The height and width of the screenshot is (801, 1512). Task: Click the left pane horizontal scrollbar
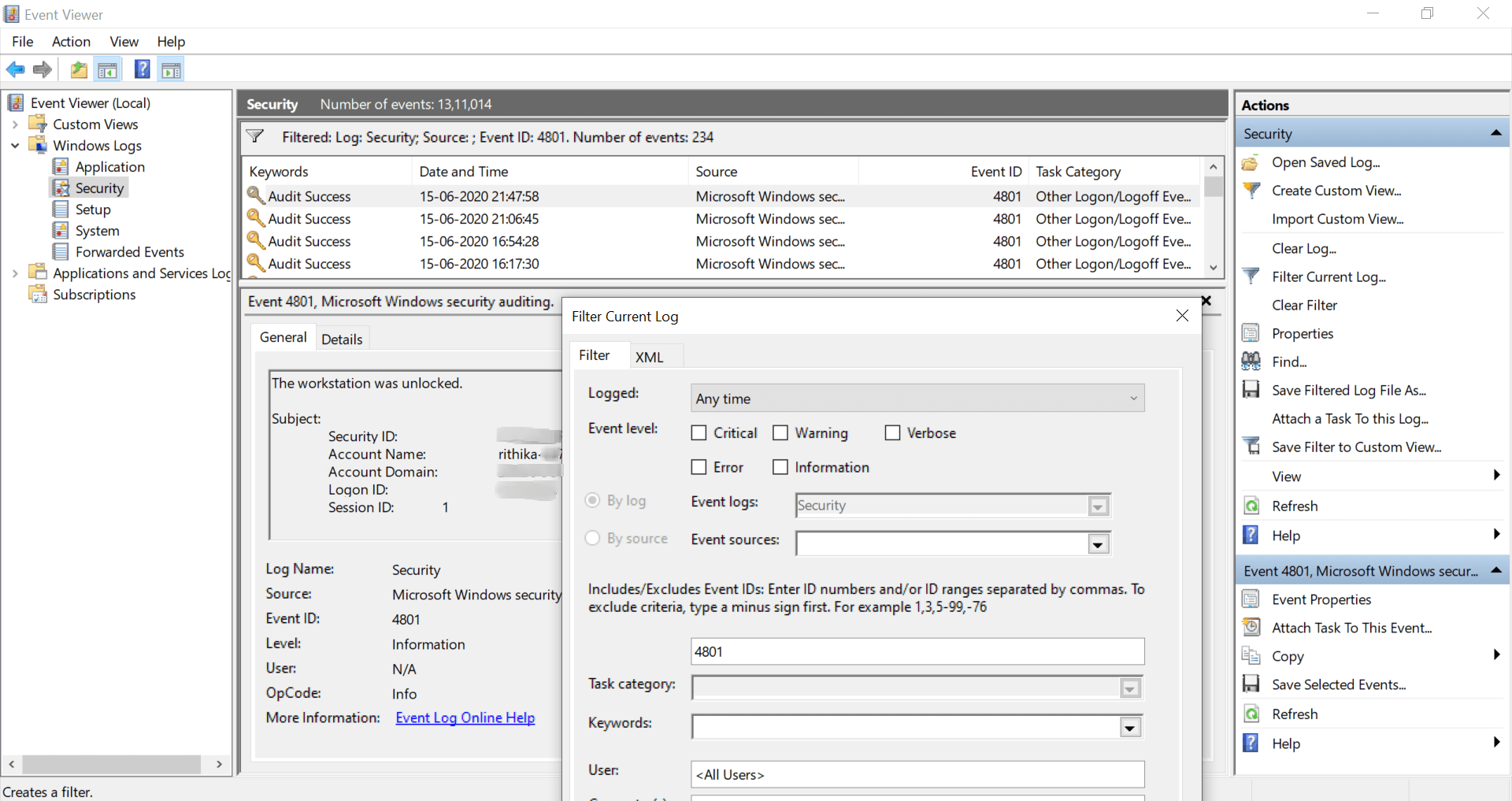[x=111, y=764]
